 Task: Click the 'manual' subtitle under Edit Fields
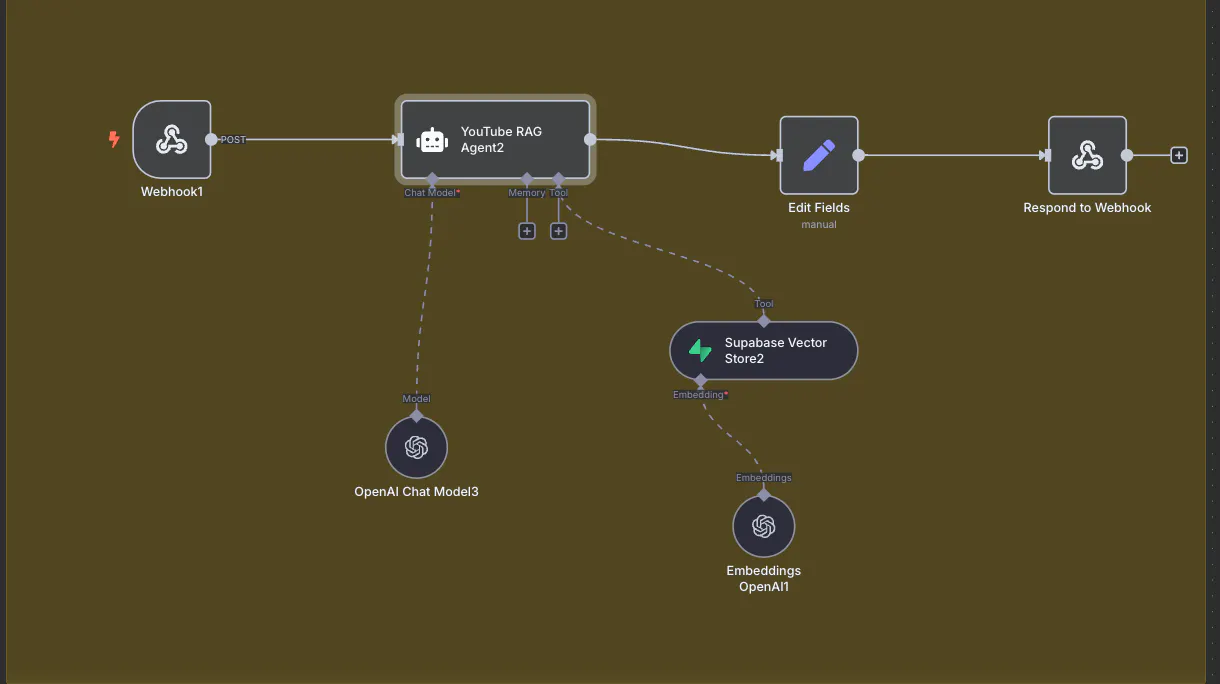click(819, 225)
